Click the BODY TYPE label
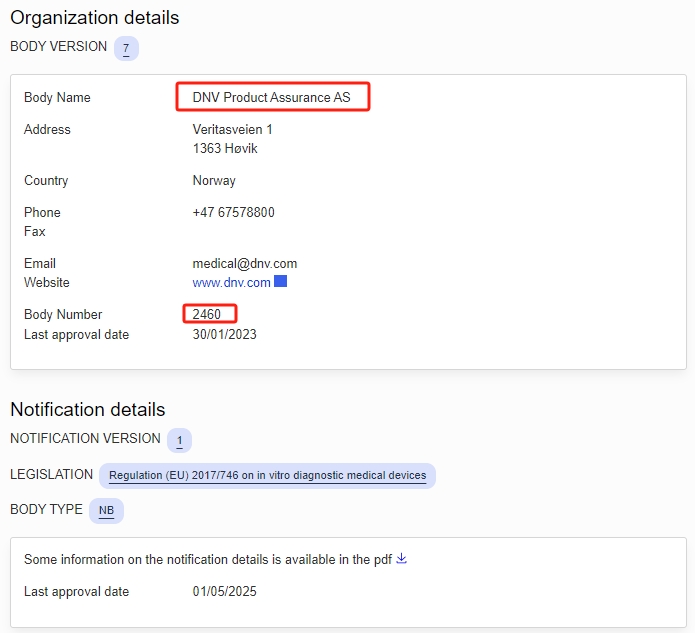 tap(46, 509)
